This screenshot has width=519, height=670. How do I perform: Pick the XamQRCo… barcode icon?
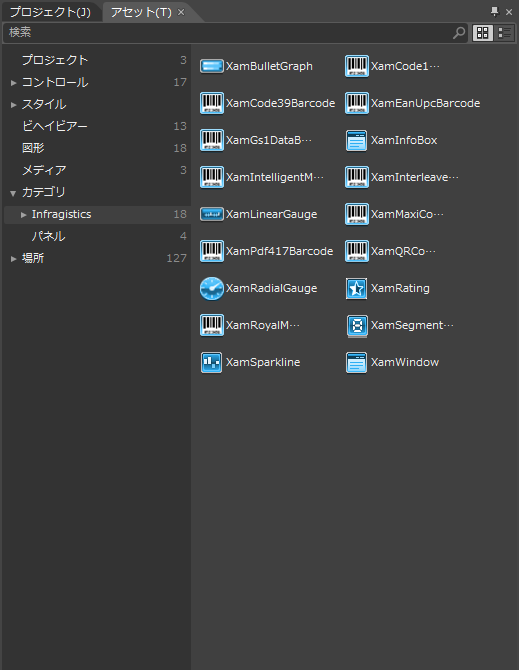(x=357, y=251)
